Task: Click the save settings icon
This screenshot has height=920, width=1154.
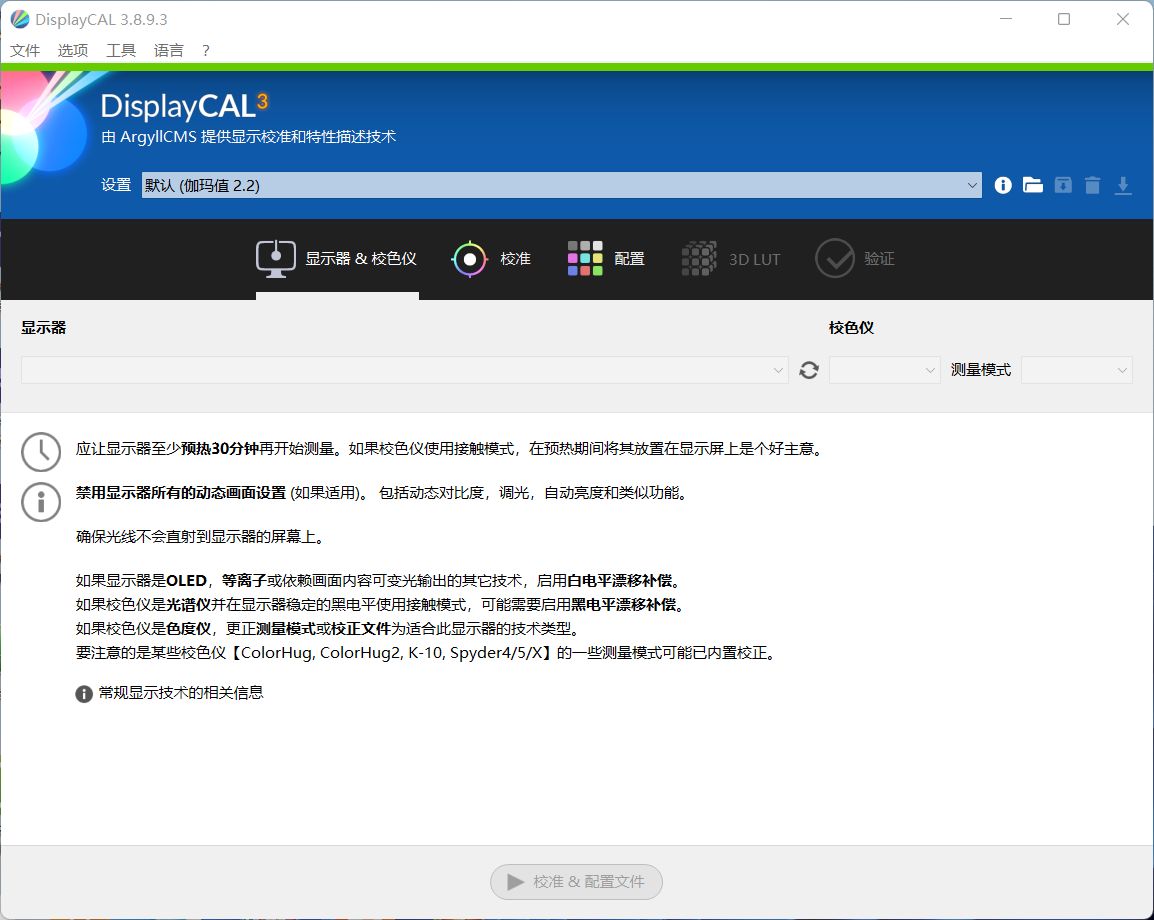Action: coord(1063,185)
